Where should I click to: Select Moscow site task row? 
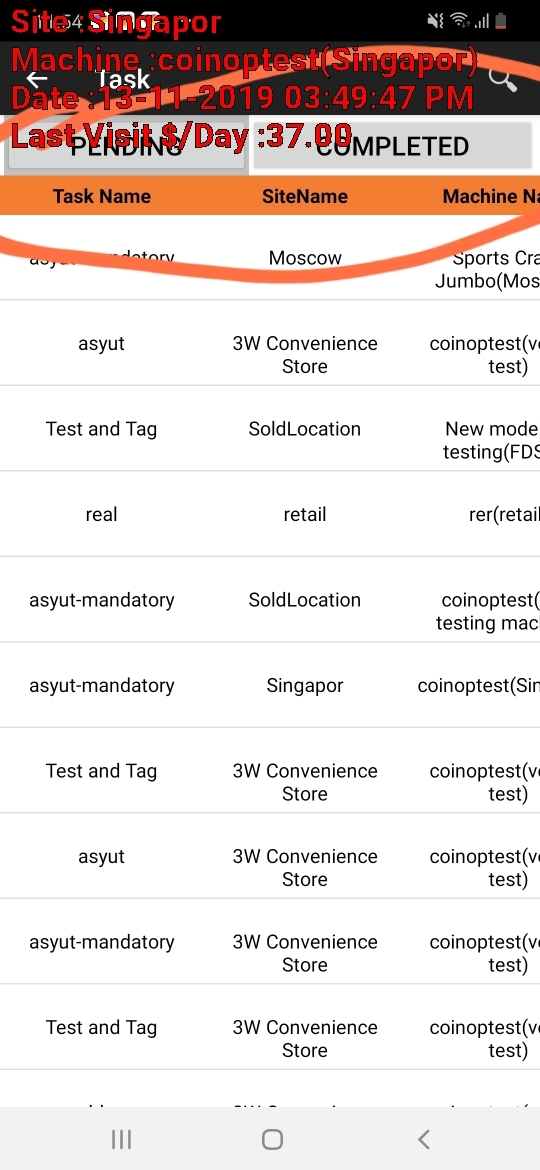coord(270,258)
